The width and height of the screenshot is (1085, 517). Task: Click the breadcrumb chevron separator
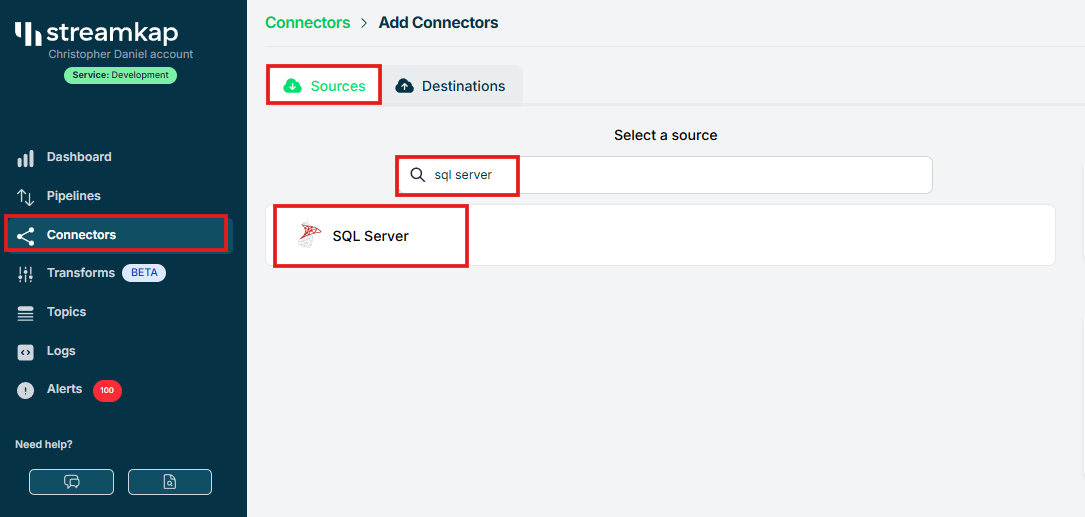(364, 23)
